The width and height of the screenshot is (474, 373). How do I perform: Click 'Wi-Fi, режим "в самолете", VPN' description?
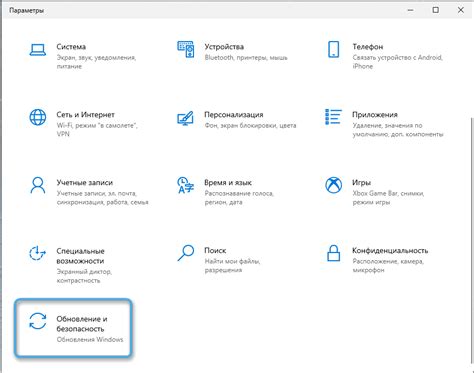[x=97, y=130]
